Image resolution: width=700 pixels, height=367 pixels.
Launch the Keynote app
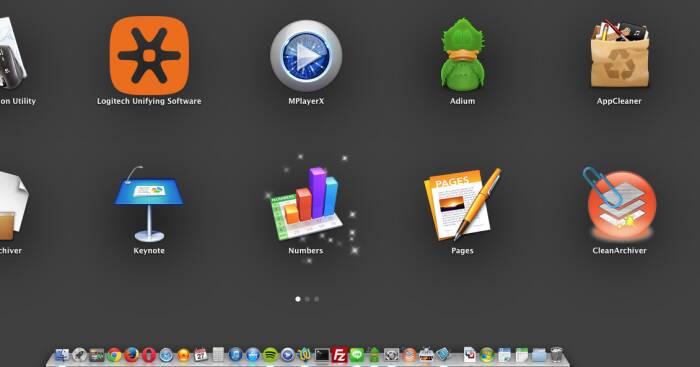click(x=149, y=204)
